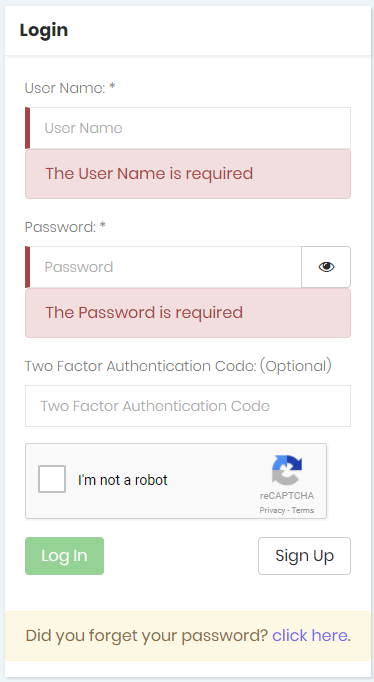Open registration via Sign Up button

click(304, 556)
